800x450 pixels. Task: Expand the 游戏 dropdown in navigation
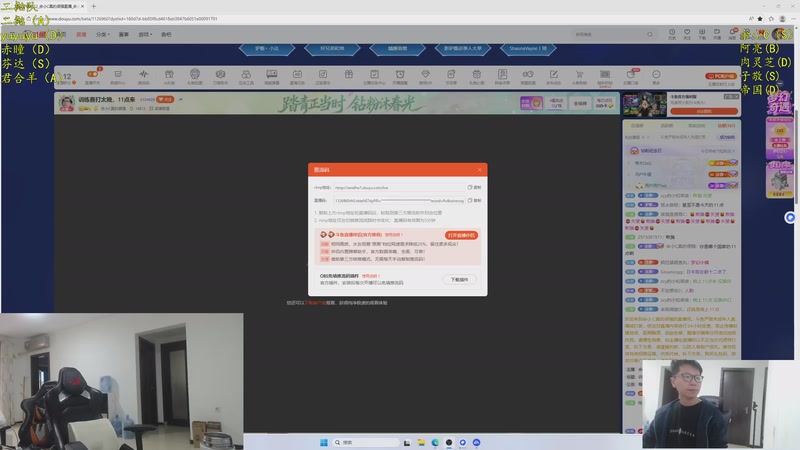(x=145, y=34)
